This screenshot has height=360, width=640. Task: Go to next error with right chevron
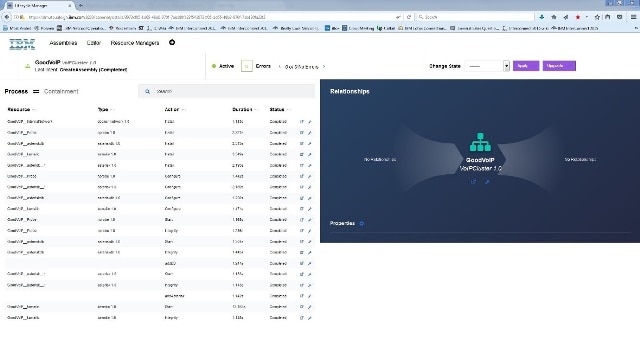coord(324,67)
